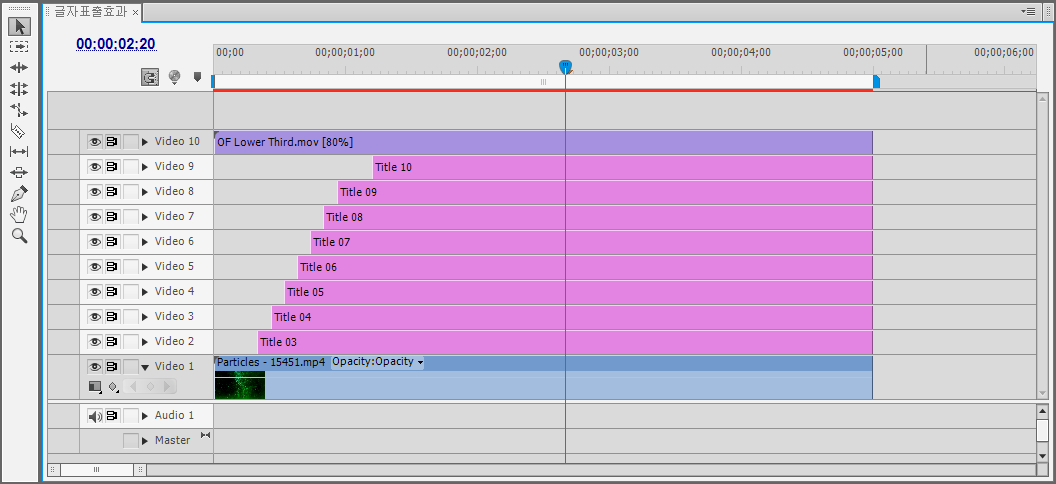This screenshot has height=484, width=1056.
Task: Select the Title 03 clip
Action: pyautogui.click(x=565, y=341)
